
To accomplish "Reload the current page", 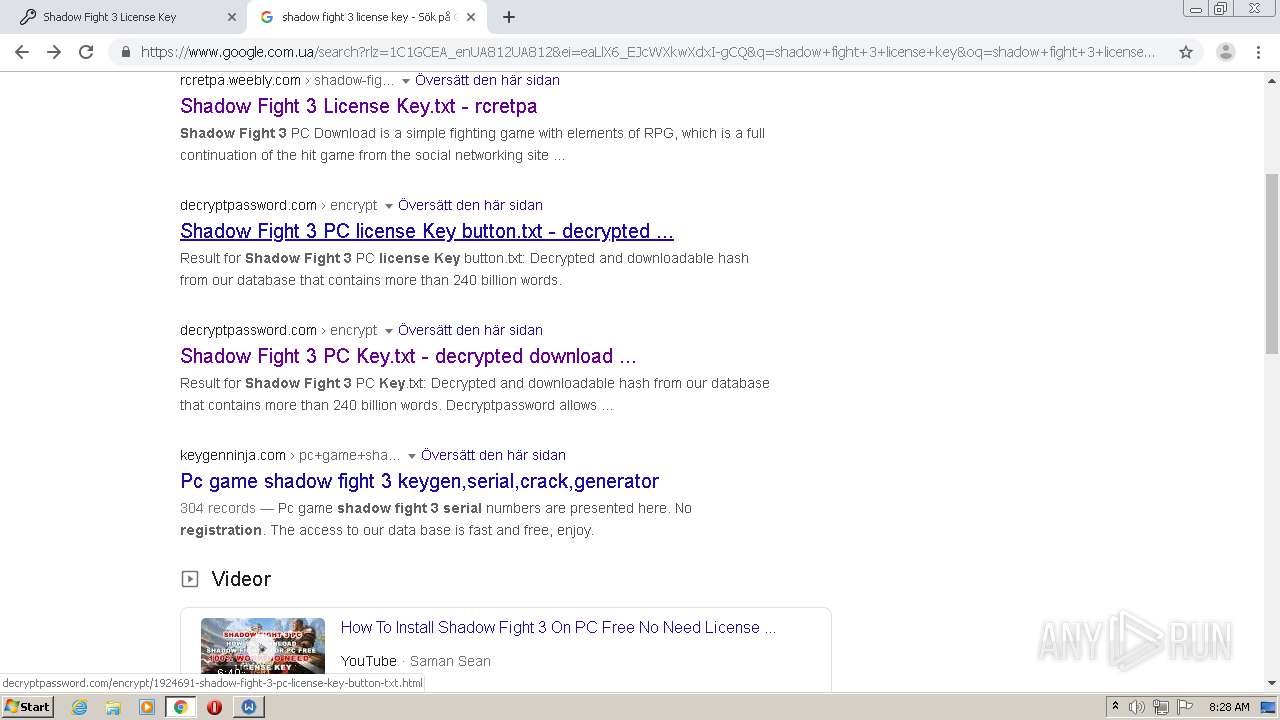I will [x=86, y=52].
